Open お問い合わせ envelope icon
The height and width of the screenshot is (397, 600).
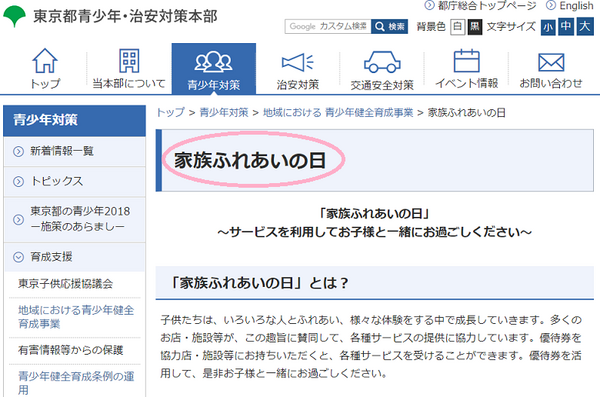pyautogui.click(x=551, y=62)
